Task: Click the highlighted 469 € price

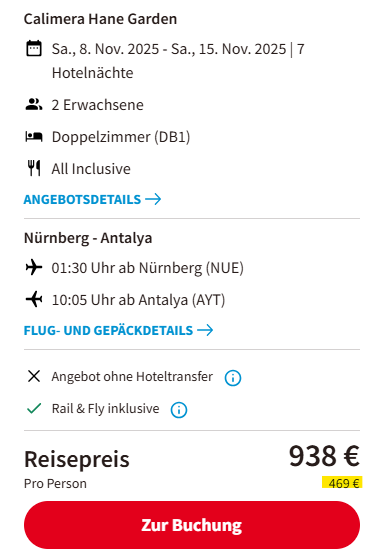Action: 342,483
